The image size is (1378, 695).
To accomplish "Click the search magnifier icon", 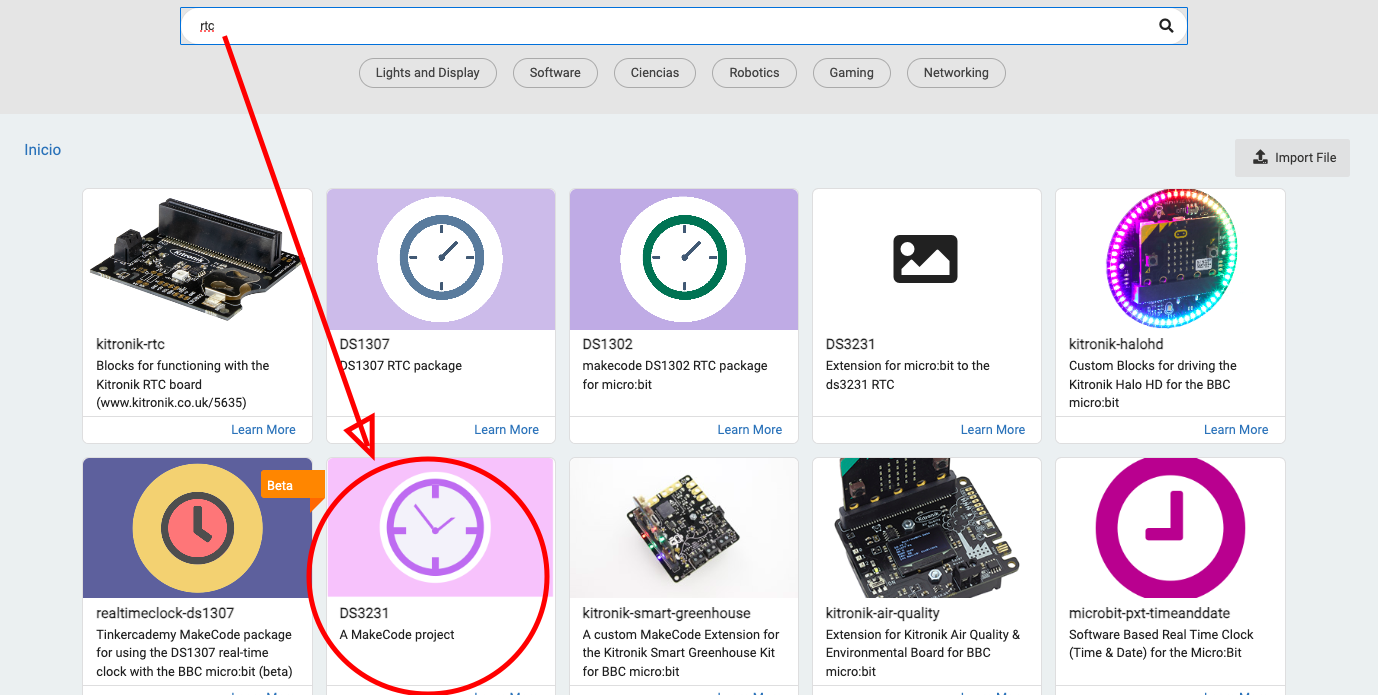I will (1166, 26).
